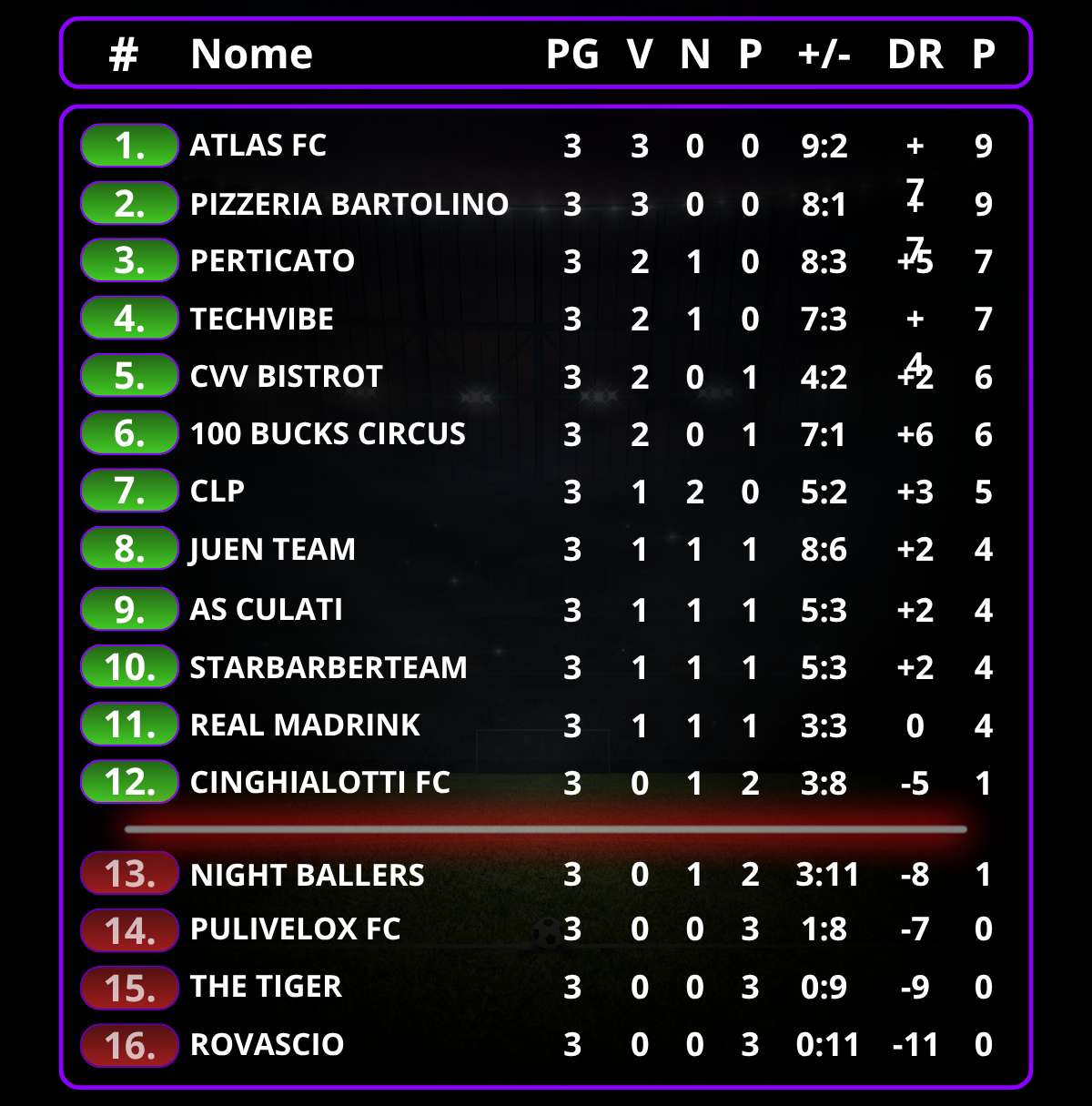1092x1106 pixels.
Task: Select the Nome column header
Action: [251, 54]
